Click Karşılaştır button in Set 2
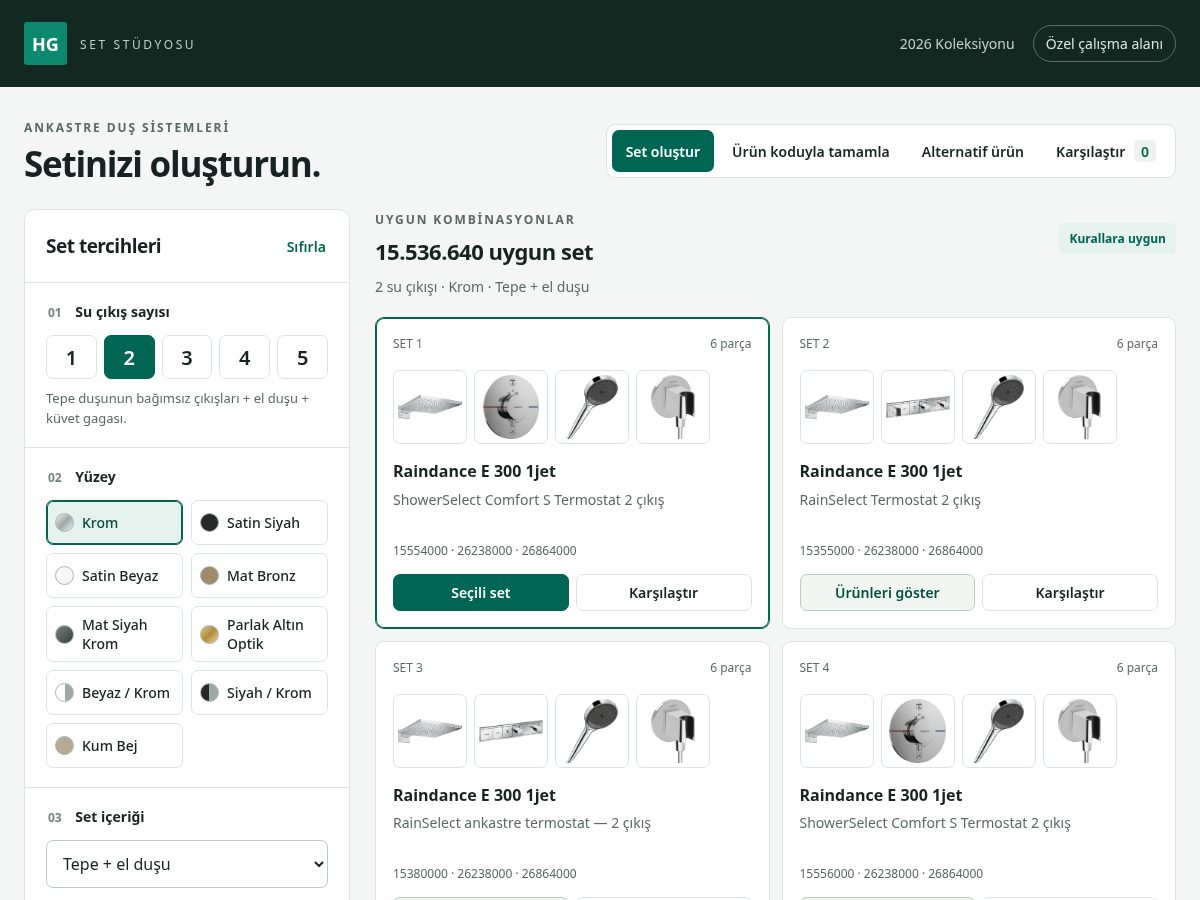The width and height of the screenshot is (1200, 900). point(1070,592)
